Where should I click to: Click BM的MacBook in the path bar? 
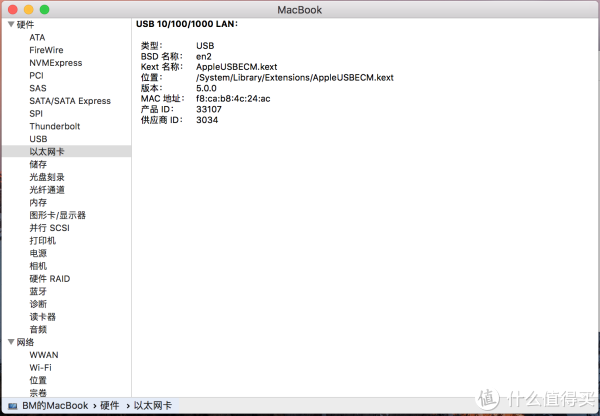pos(55,406)
